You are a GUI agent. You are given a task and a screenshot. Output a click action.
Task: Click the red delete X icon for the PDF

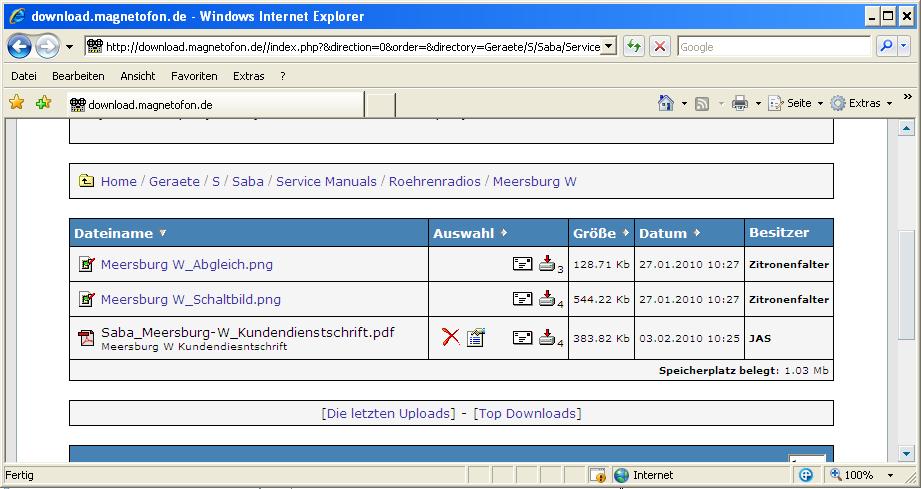coord(451,338)
